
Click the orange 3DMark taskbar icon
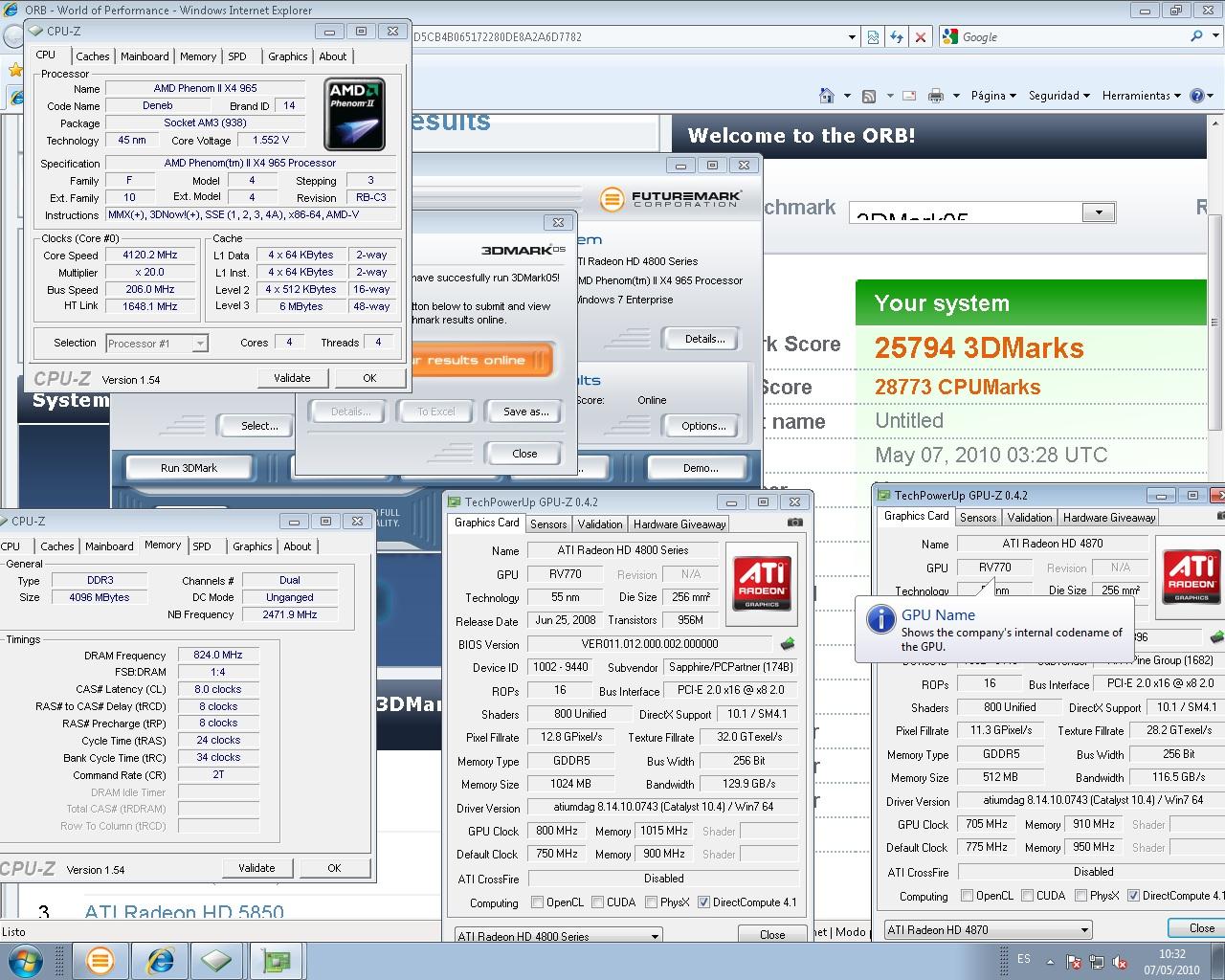[x=100, y=960]
